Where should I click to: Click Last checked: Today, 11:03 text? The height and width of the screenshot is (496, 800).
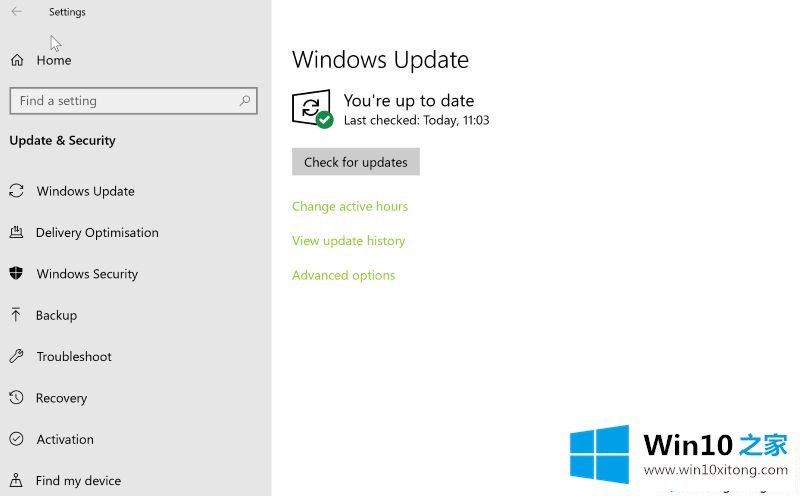pos(416,120)
